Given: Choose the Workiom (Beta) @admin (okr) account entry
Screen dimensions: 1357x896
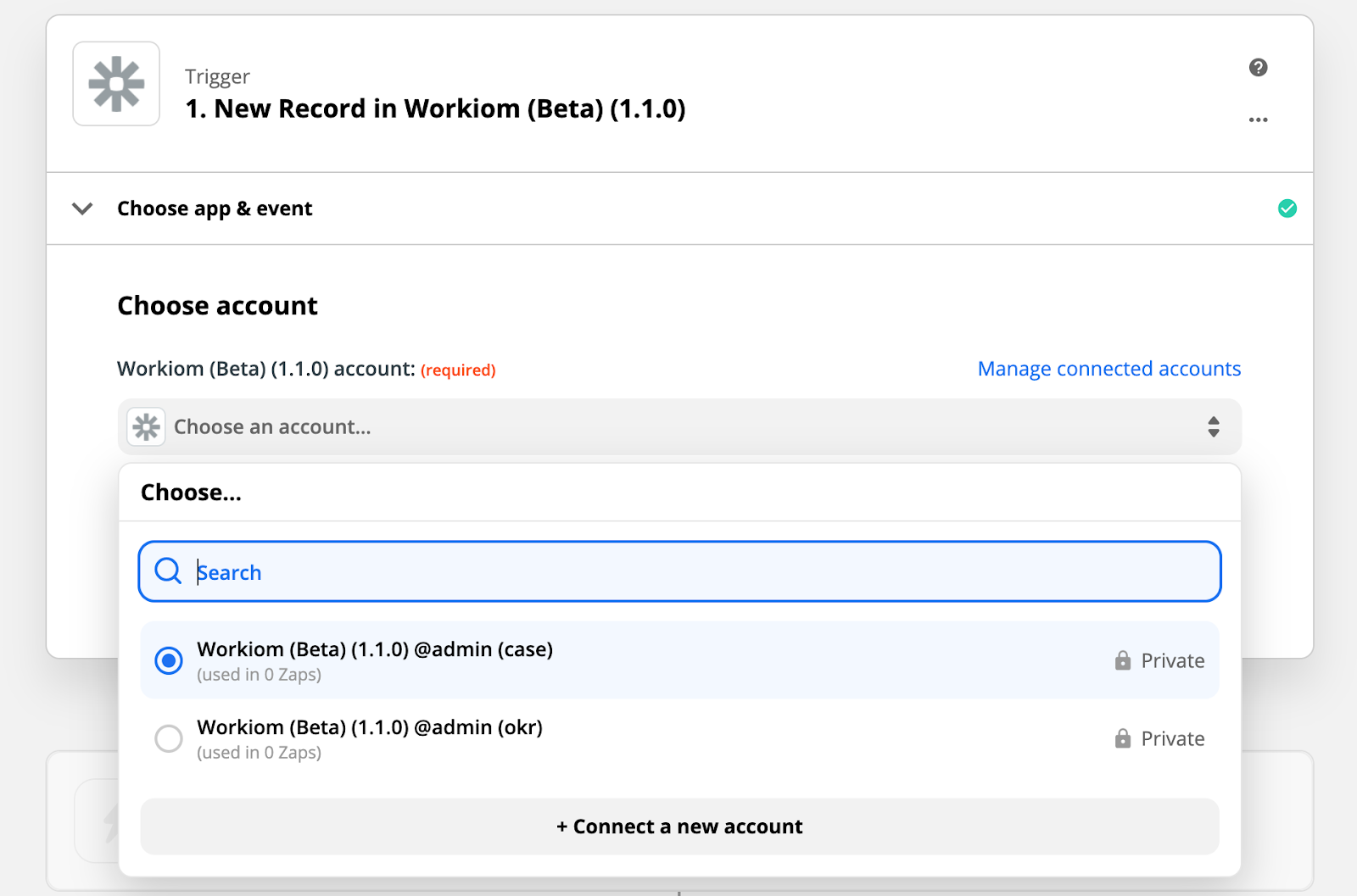Looking at the screenshot, I should click(369, 727).
